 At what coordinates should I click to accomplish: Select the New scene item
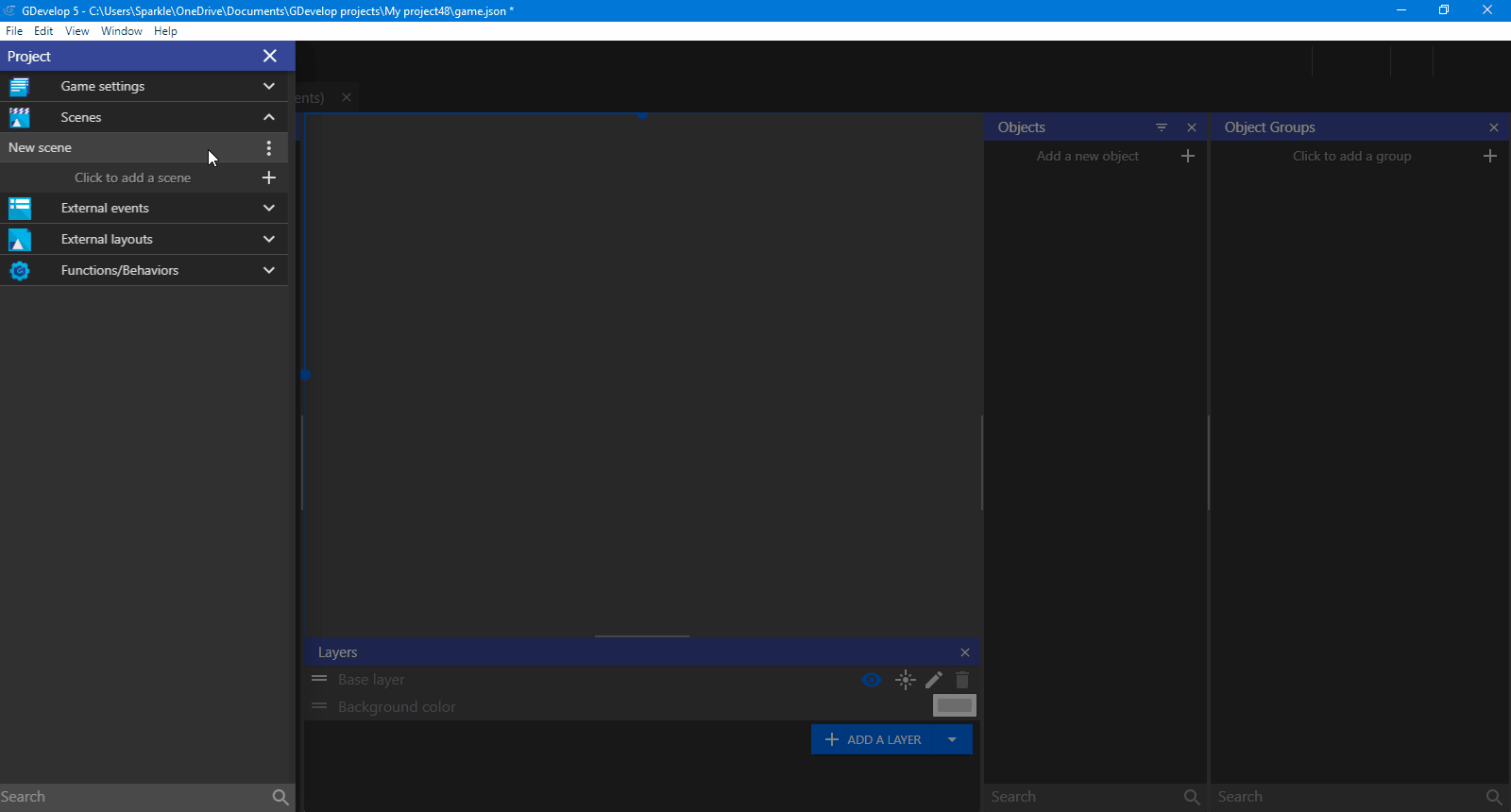tap(41, 148)
